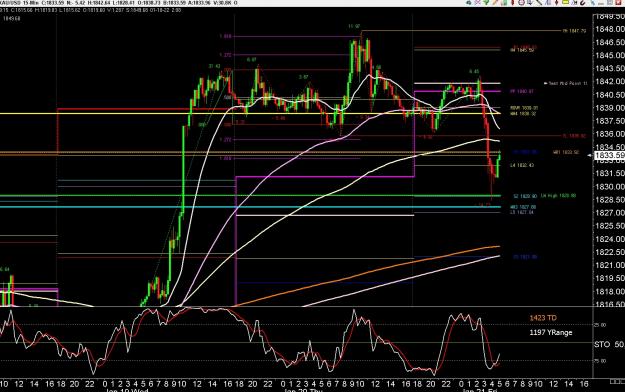The width and height of the screenshot is (625, 392).
Task: Click the C:1833.59 close value in header
Action: tap(53, 3)
